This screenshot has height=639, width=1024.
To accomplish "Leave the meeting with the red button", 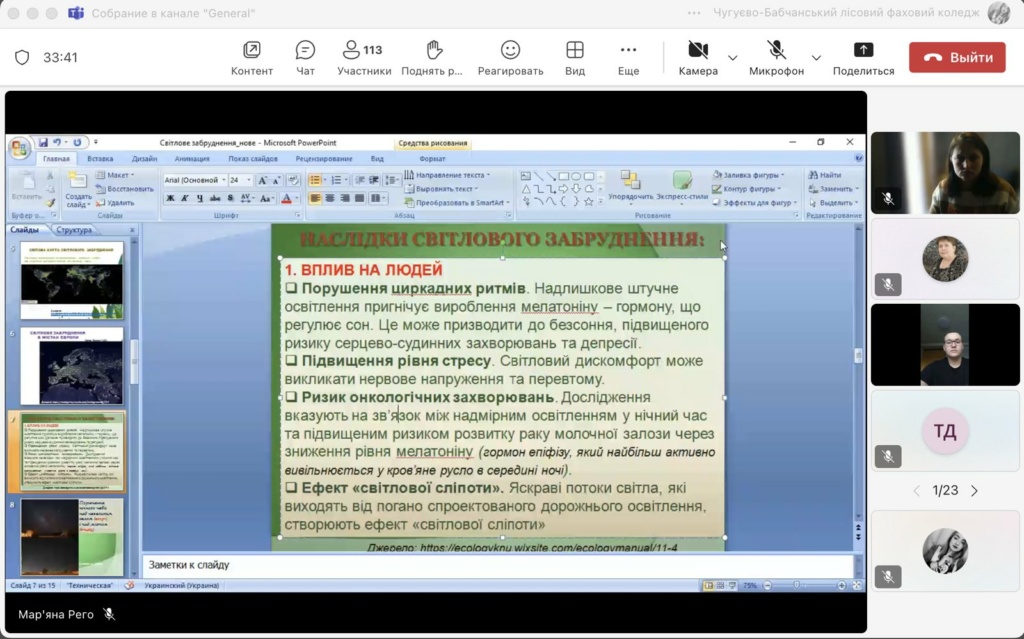I will tap(957, 58).
